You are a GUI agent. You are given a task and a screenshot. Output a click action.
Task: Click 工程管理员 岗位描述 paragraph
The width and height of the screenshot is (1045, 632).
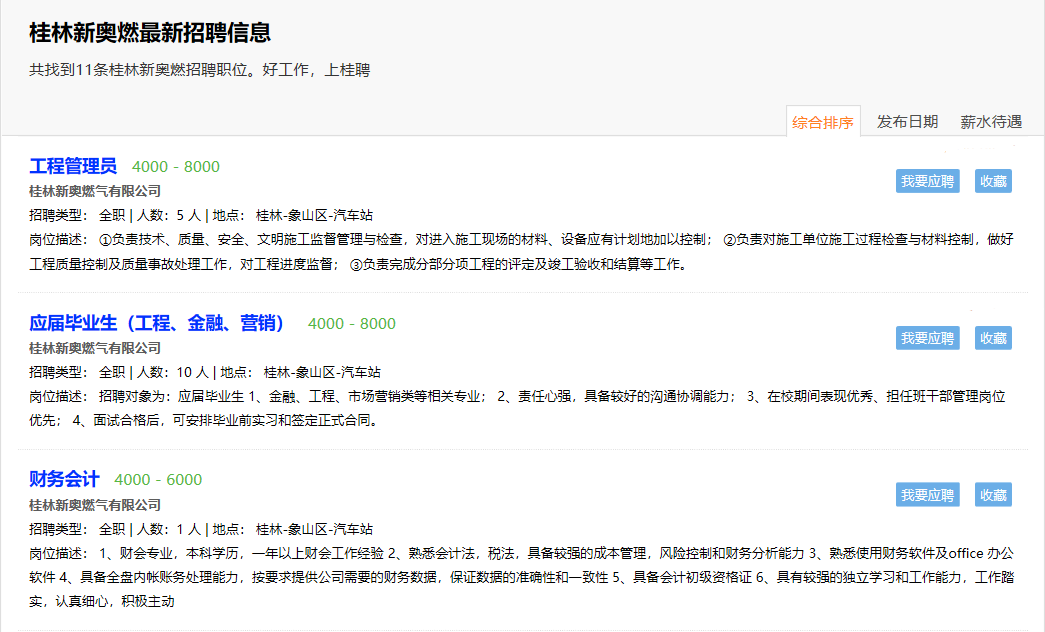click(x=521, y=252)
